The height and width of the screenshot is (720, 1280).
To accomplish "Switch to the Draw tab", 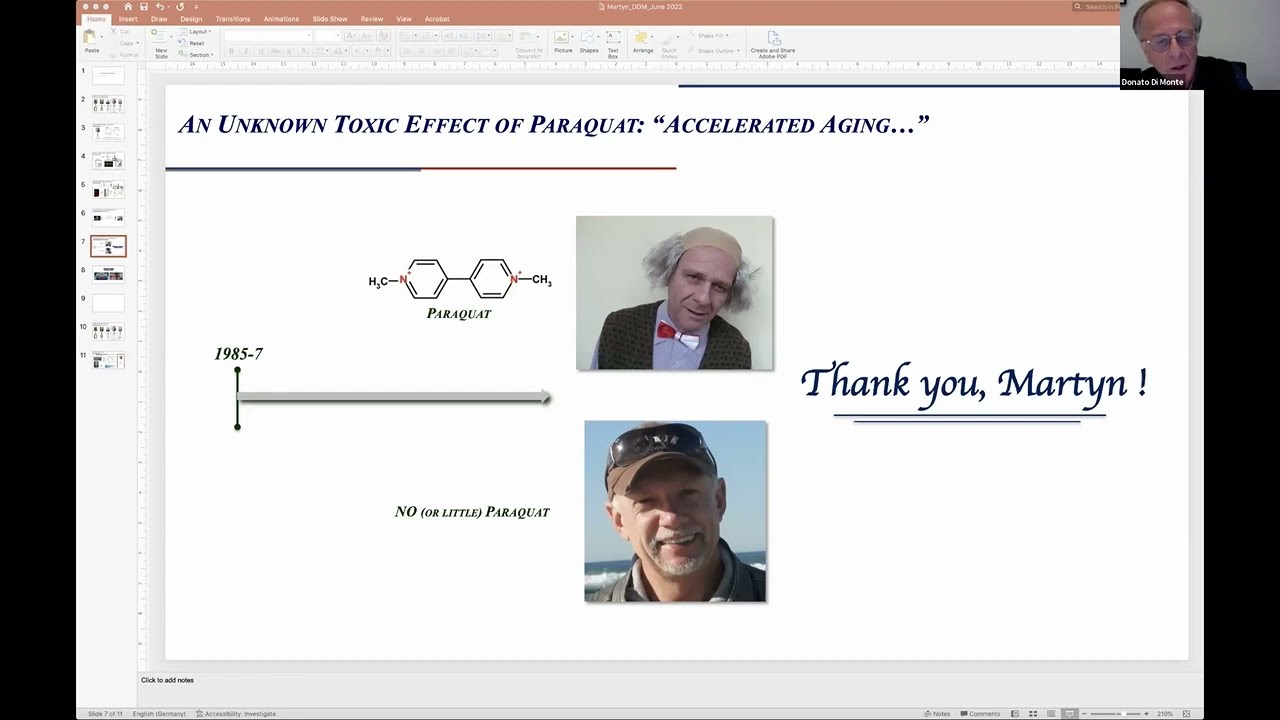I will 159,19.
